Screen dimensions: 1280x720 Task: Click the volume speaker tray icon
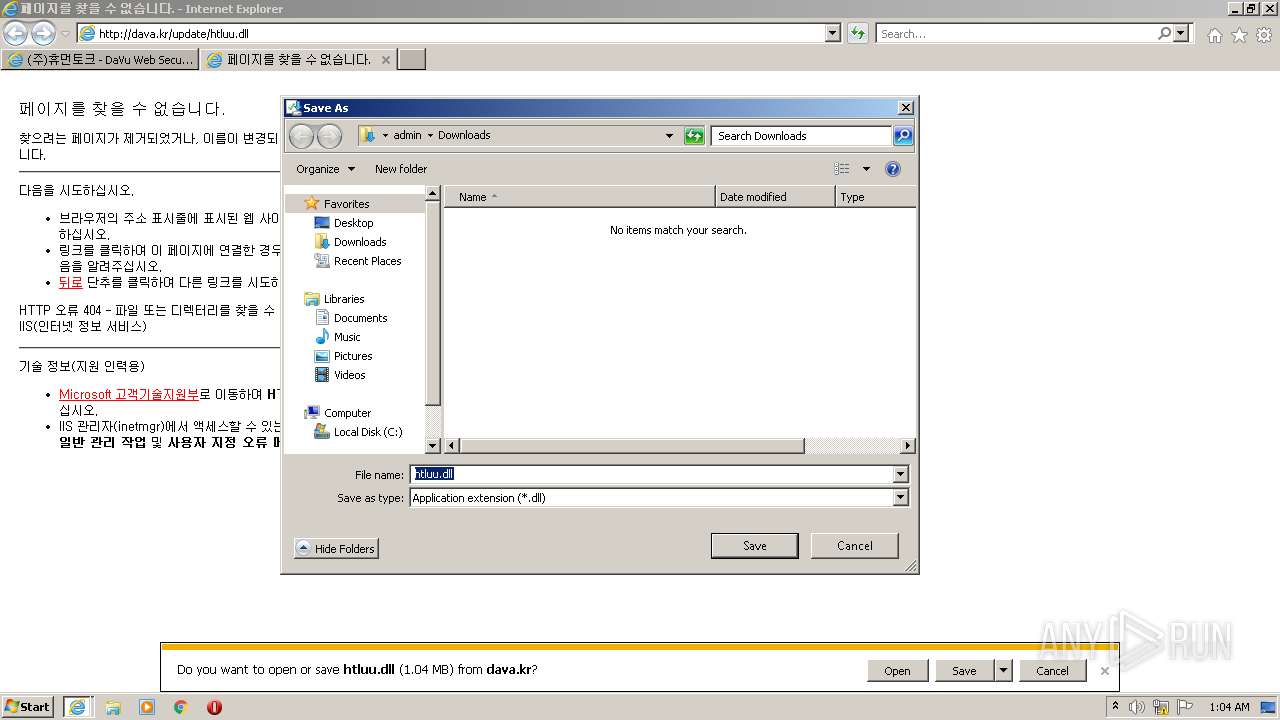(x=1137, y=707)
